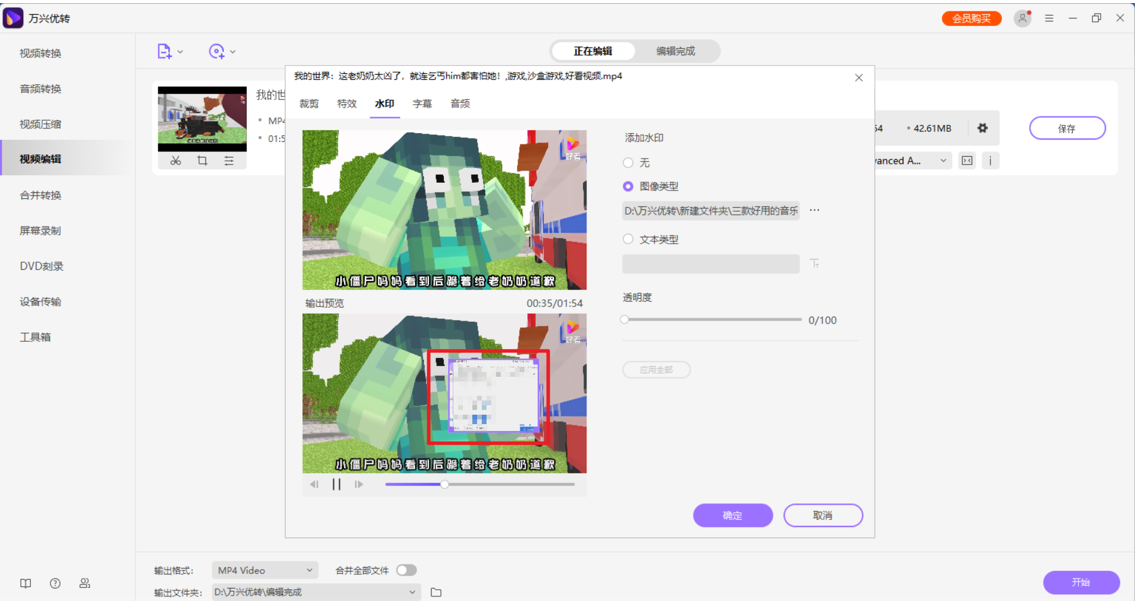Click the user account icon in the title bar

(x=1021, y=19)
